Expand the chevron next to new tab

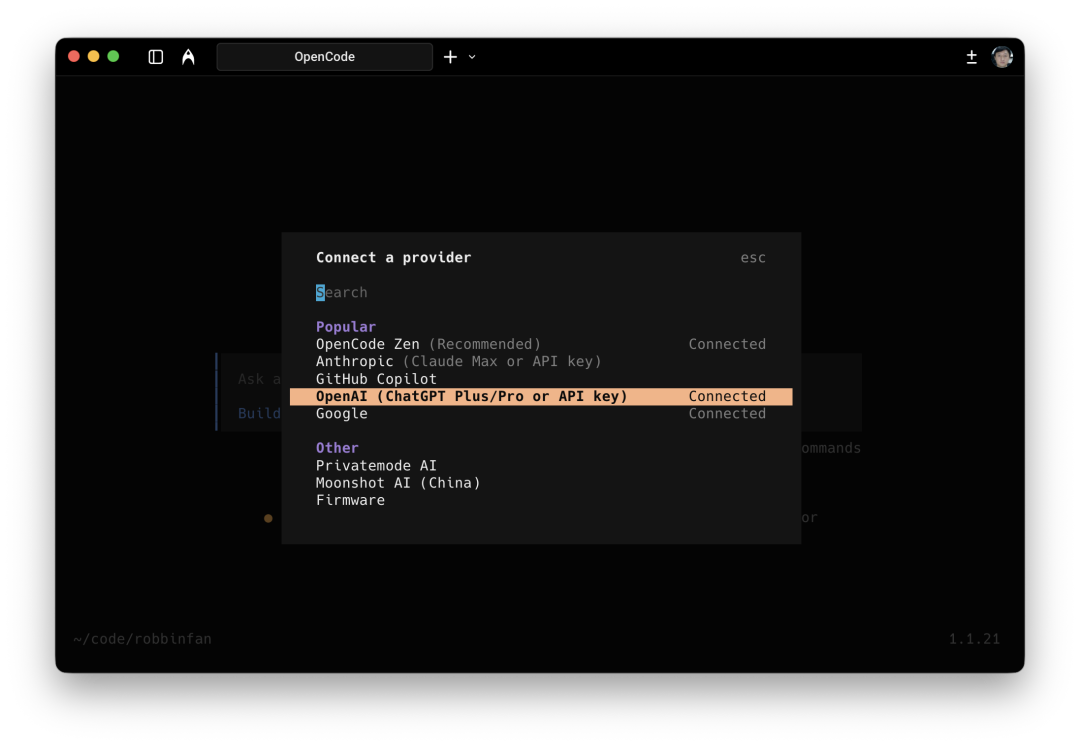point(472,57)
